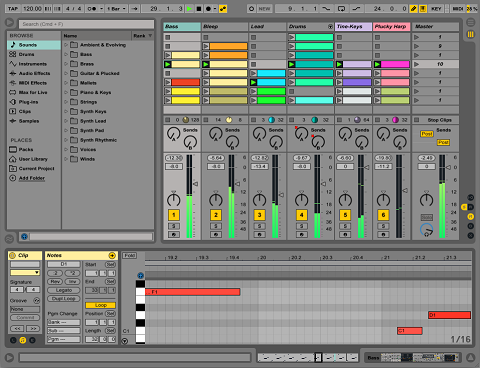This screenshot has height=368, width=480.
Task: Toggle track activator 3 for Lead
Action: 259,215
